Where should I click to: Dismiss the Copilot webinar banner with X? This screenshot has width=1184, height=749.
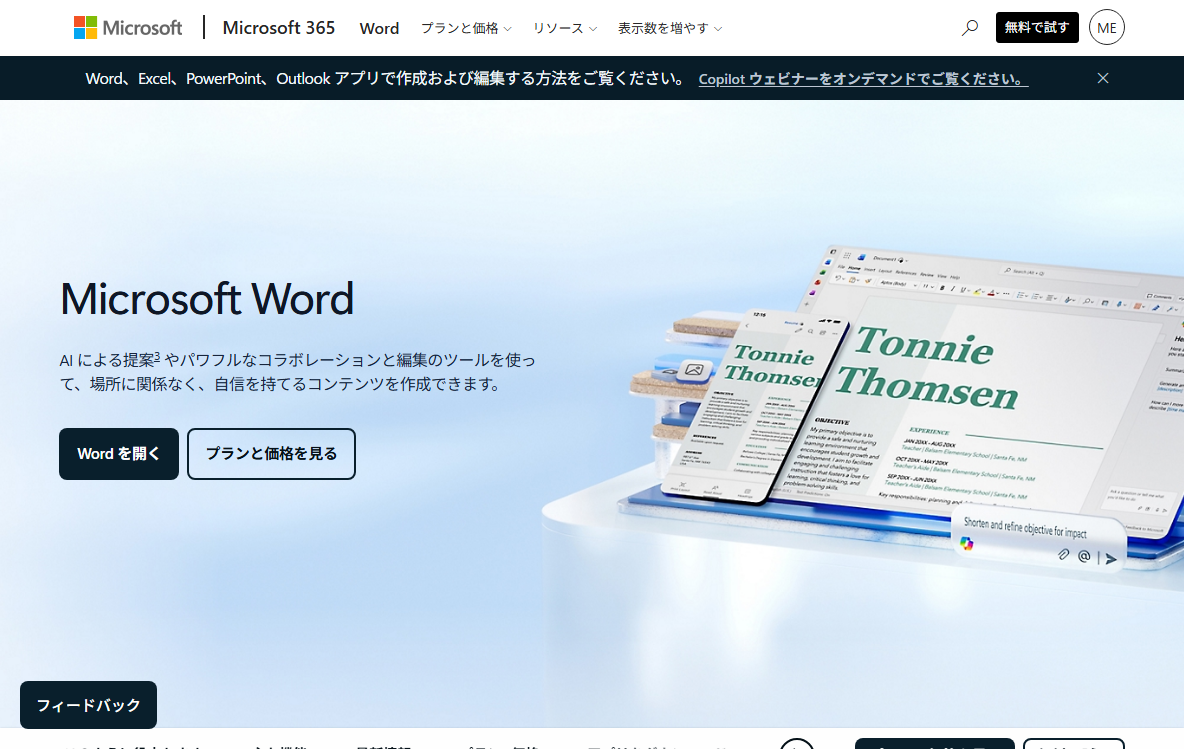pyautogui.click(x=1102, y=78)
